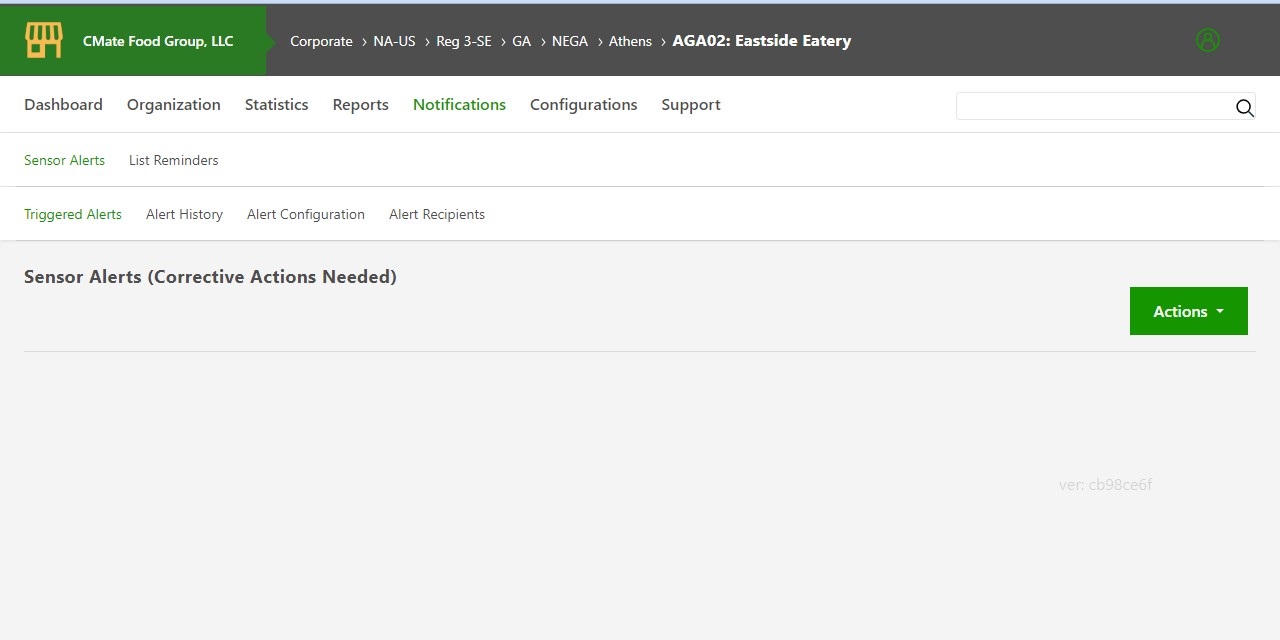
Task: Select Reg 3-SE from the breadcrumb trail
Action: tap(464, 41)
